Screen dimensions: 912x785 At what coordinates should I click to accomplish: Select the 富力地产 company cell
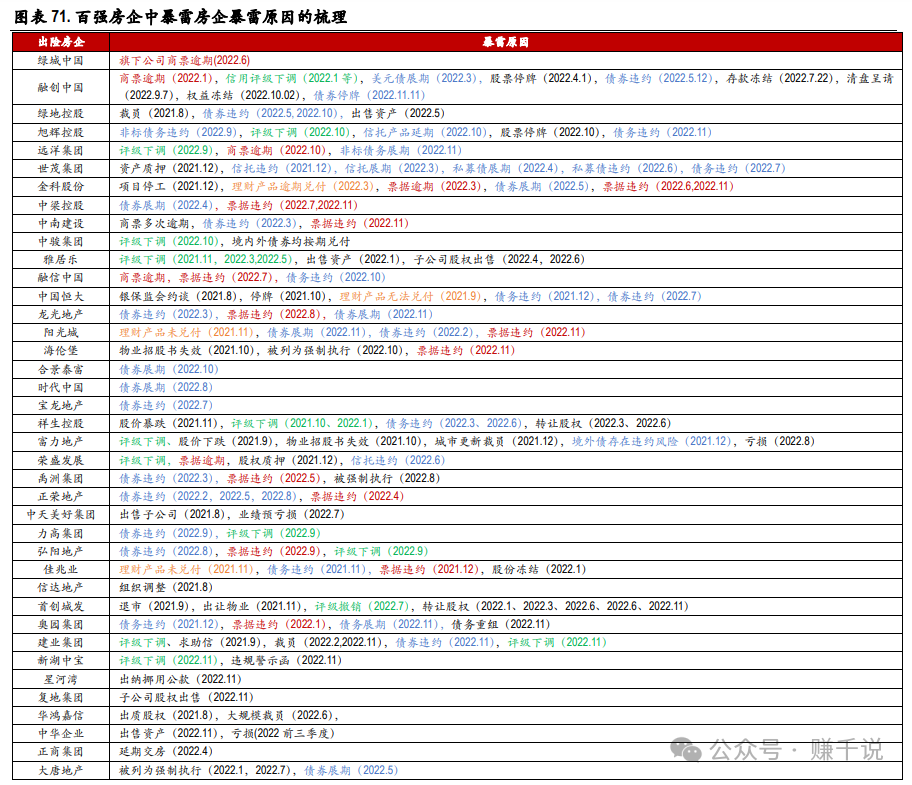[x=61, y=441]
